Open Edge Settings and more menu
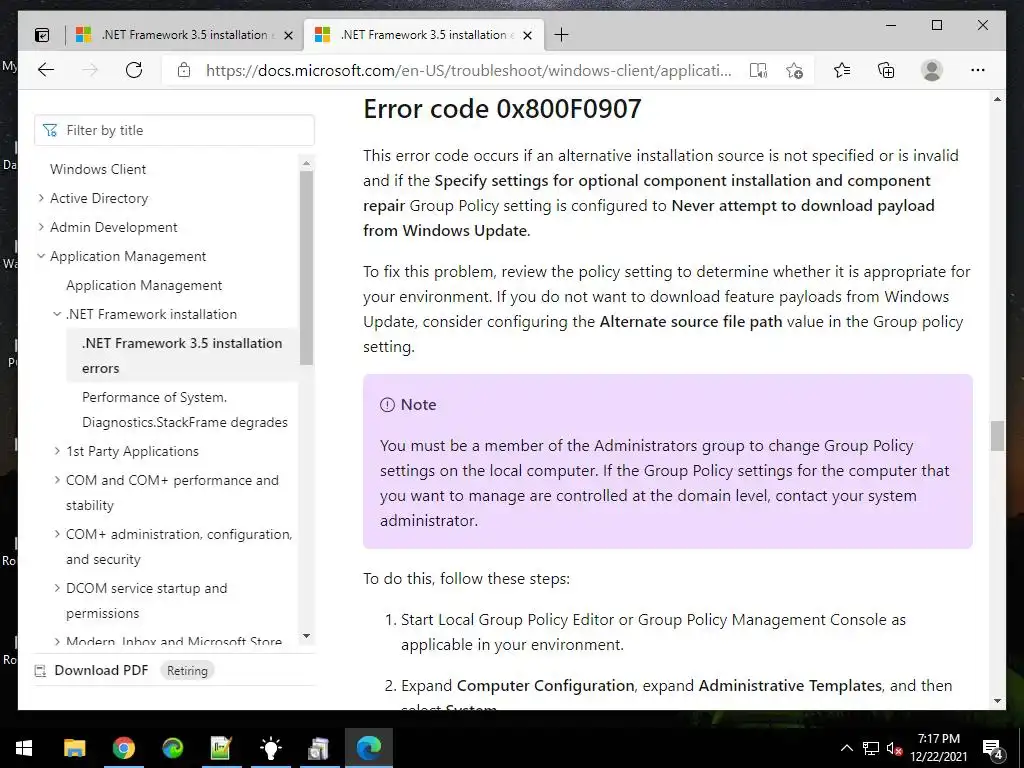This screenshot has height=768, width=1024. point(978,70)
